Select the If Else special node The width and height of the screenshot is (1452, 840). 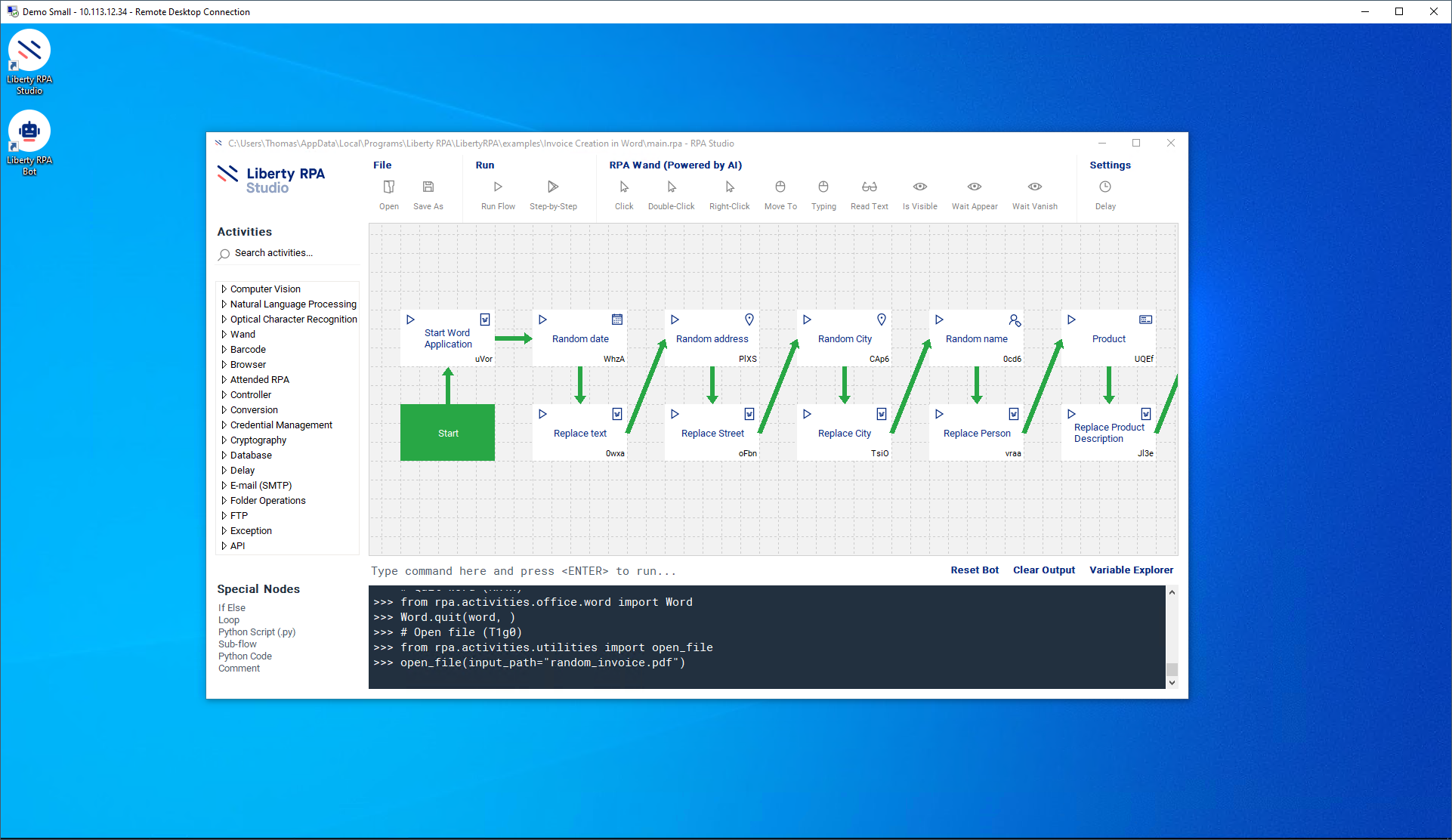coord(232,608)
